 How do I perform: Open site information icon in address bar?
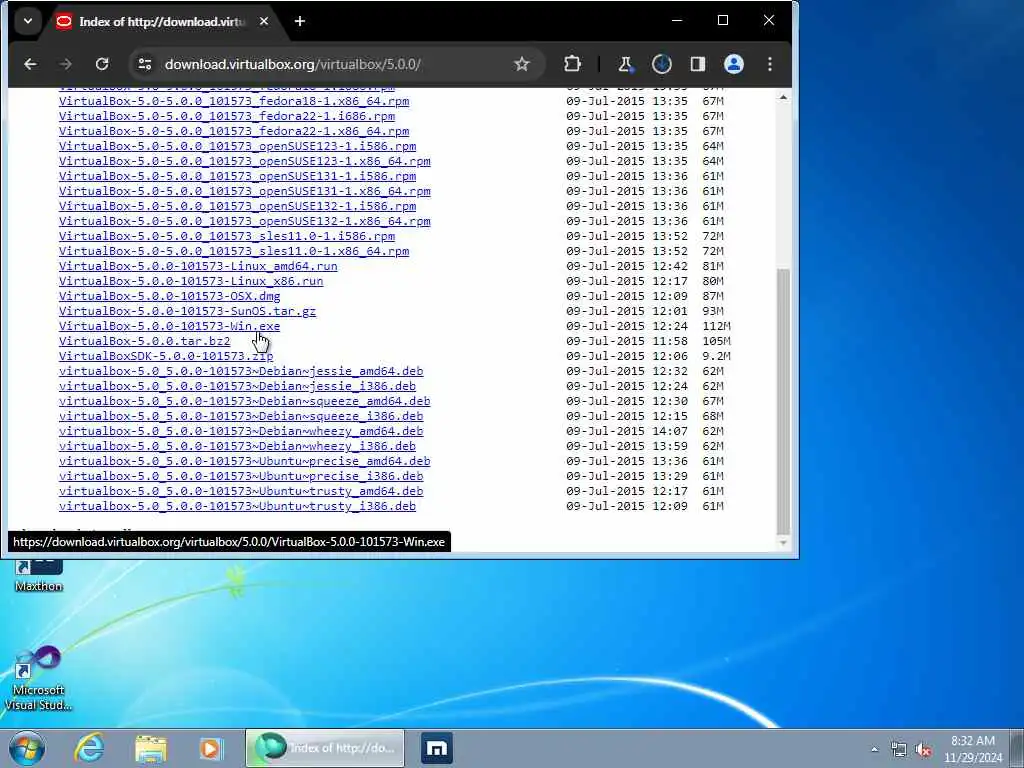tap(145, 64)
